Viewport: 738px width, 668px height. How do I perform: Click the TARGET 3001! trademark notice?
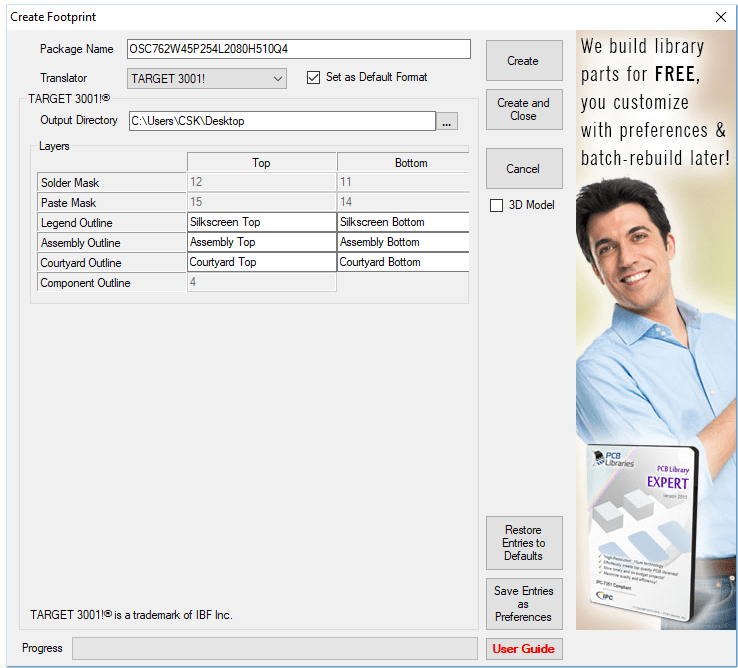(x=131, y=615)
